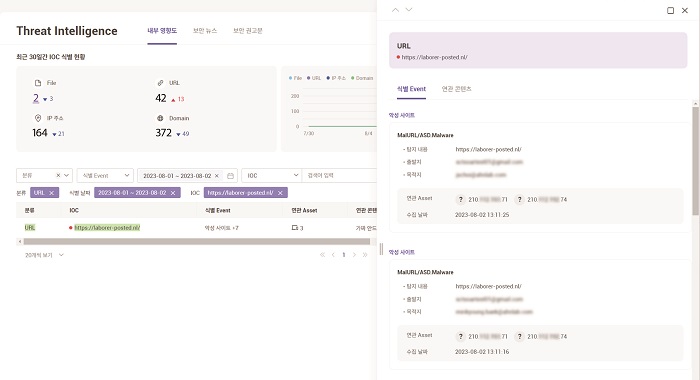Open the second tab in detail panel
Viewport: 700px width, 380px height.
(456, 89)
